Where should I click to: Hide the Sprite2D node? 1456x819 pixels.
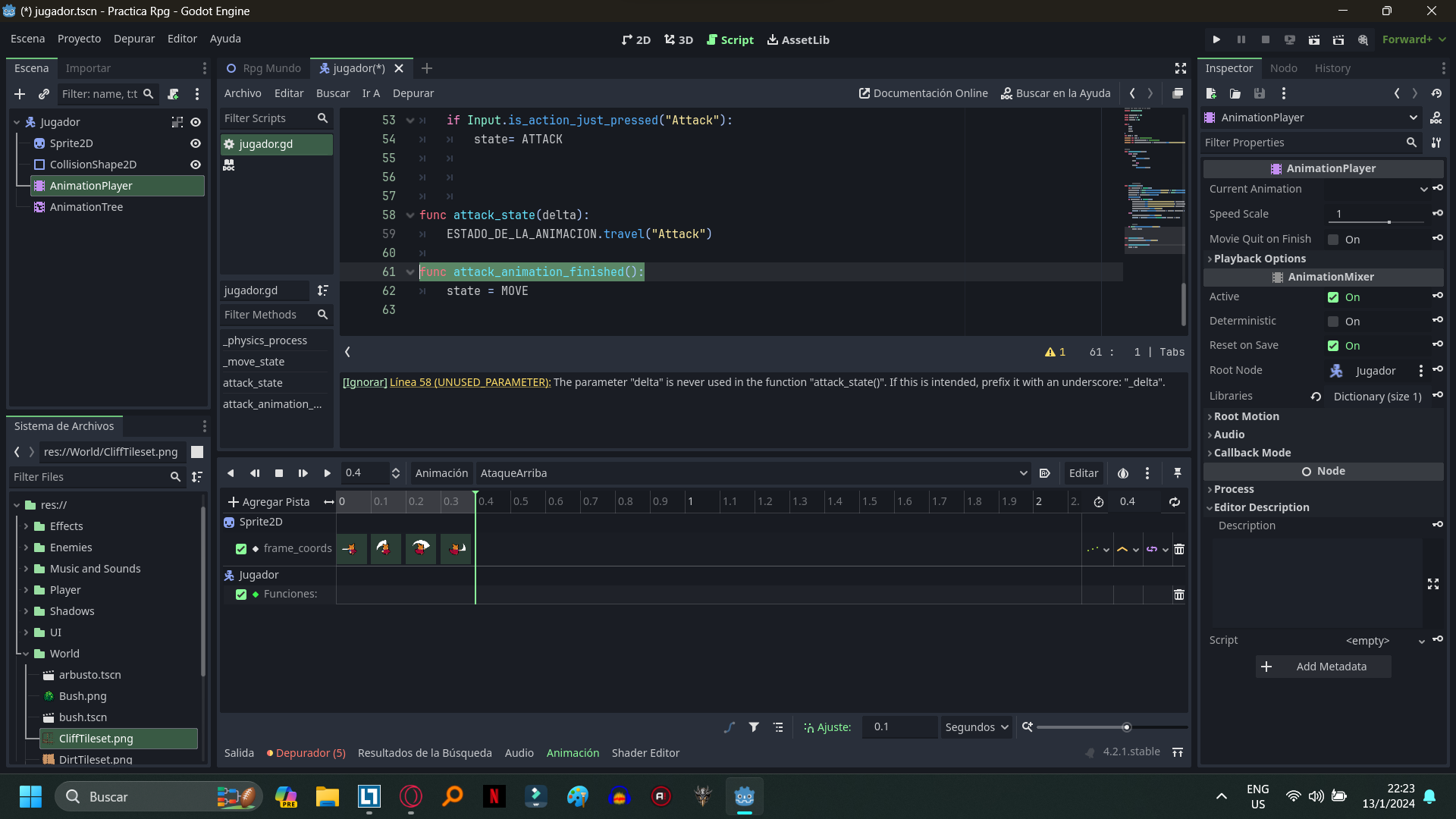[x=196, y=143]
